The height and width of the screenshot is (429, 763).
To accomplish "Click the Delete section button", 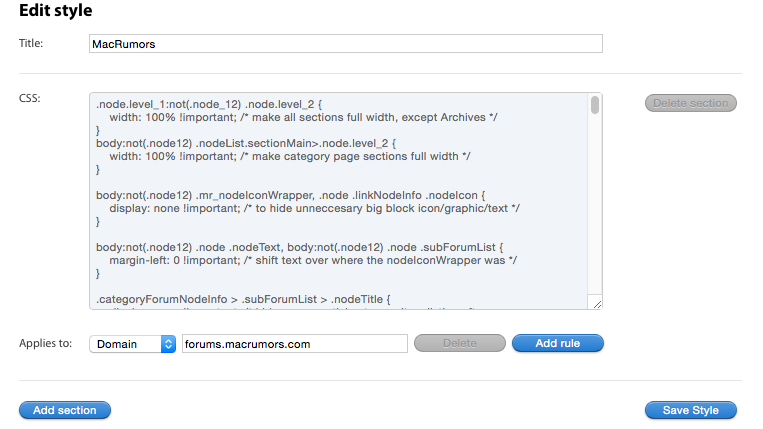I will tap(690, 103).
